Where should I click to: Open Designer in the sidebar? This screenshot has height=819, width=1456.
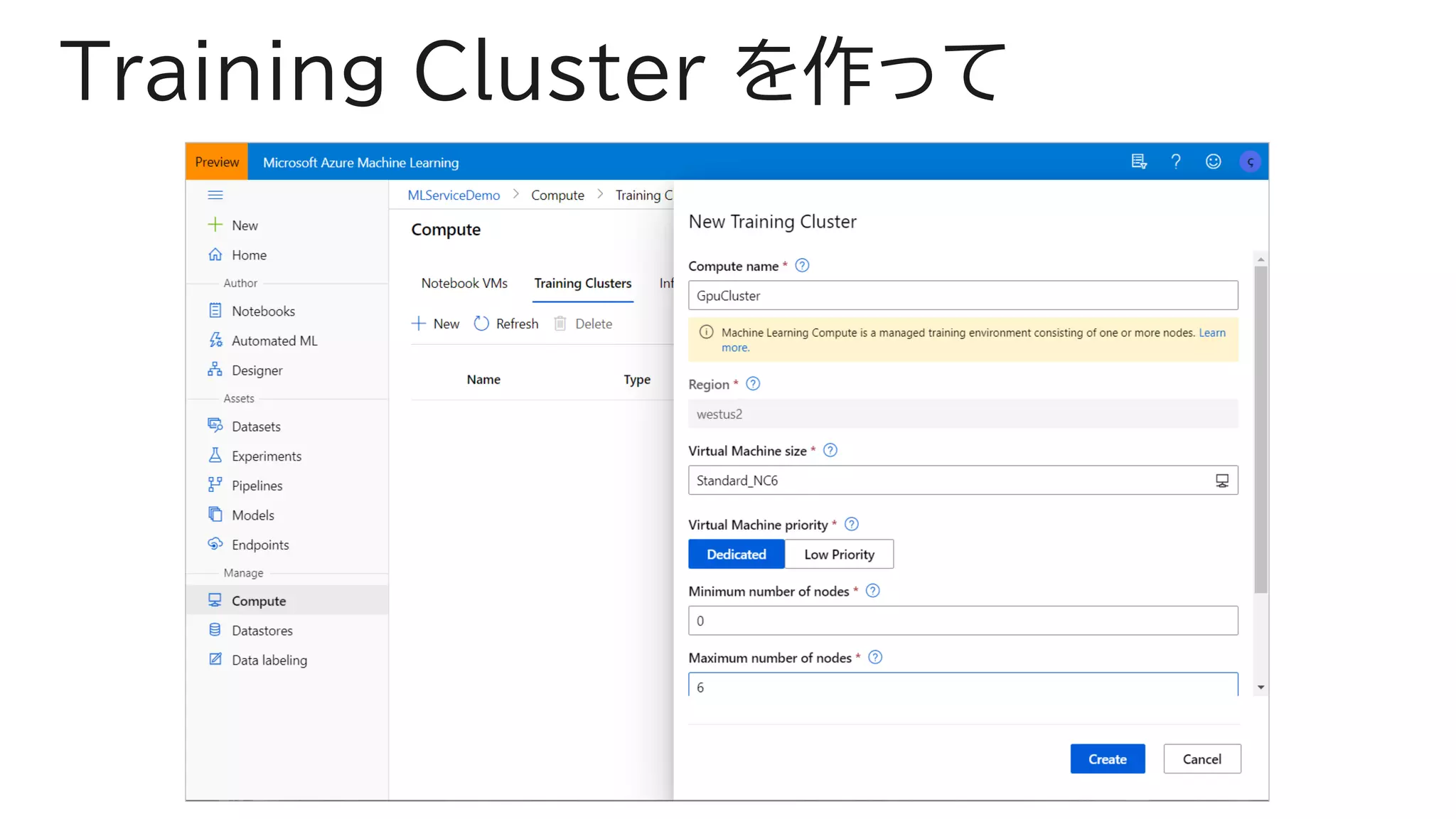257,370
